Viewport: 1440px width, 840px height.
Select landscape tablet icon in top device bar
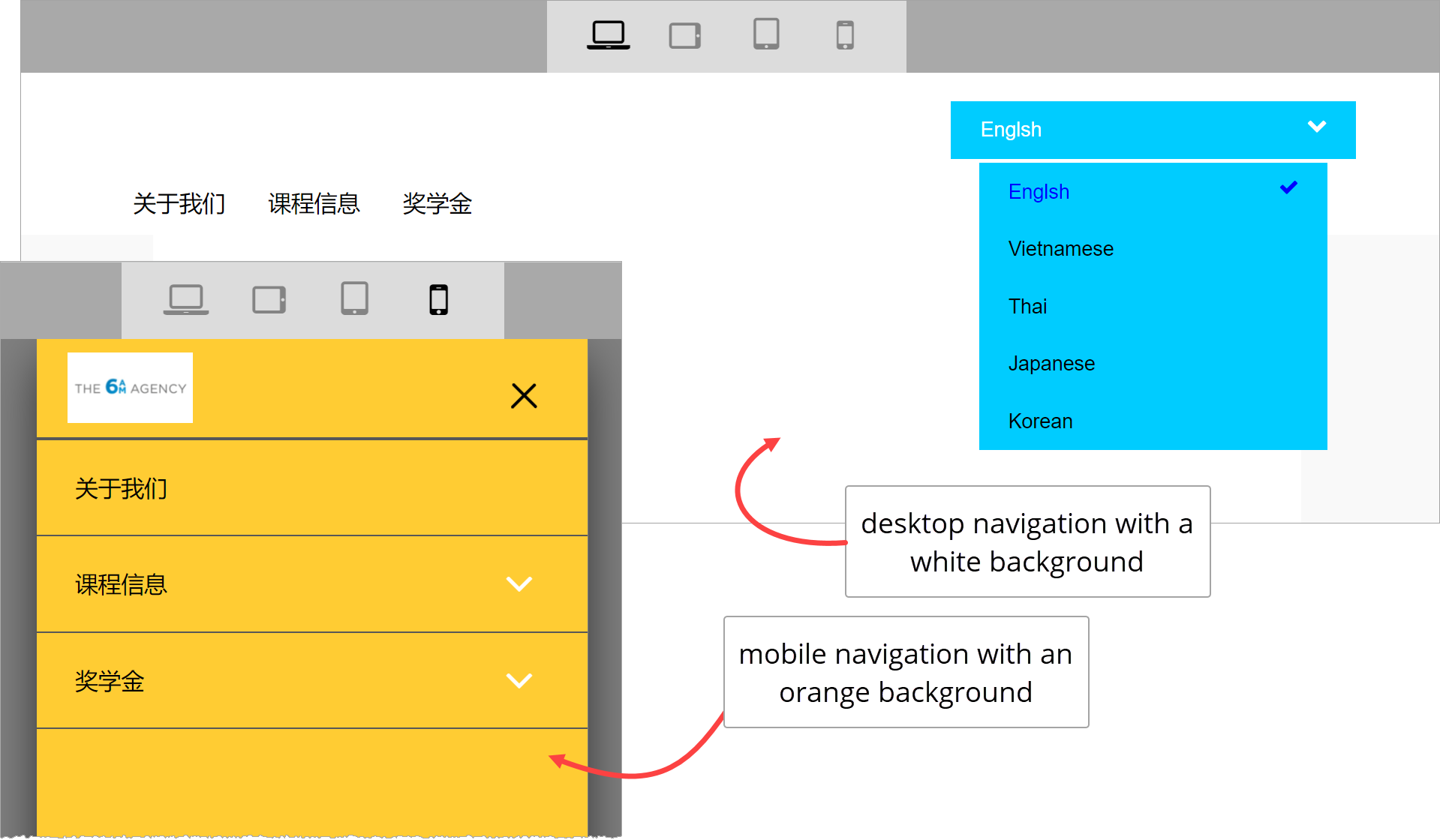click(x=684, y=35)
